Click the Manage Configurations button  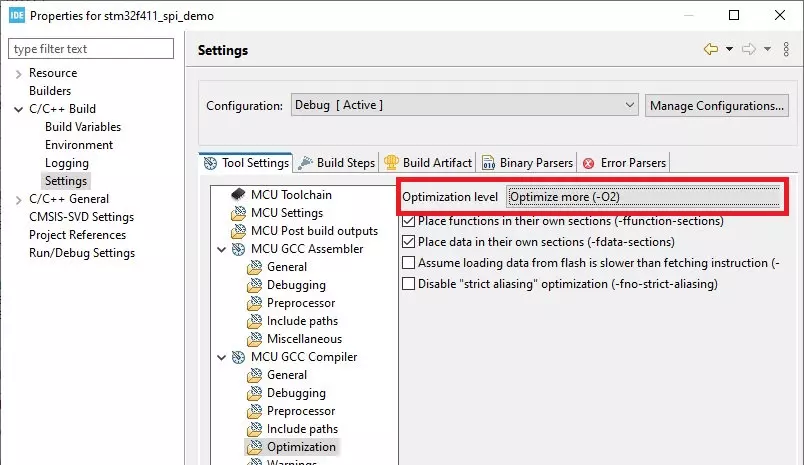[716, 105]
